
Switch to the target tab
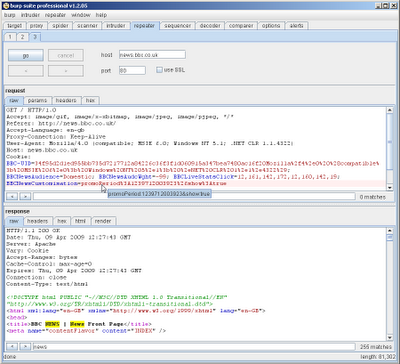click(14, 26)
